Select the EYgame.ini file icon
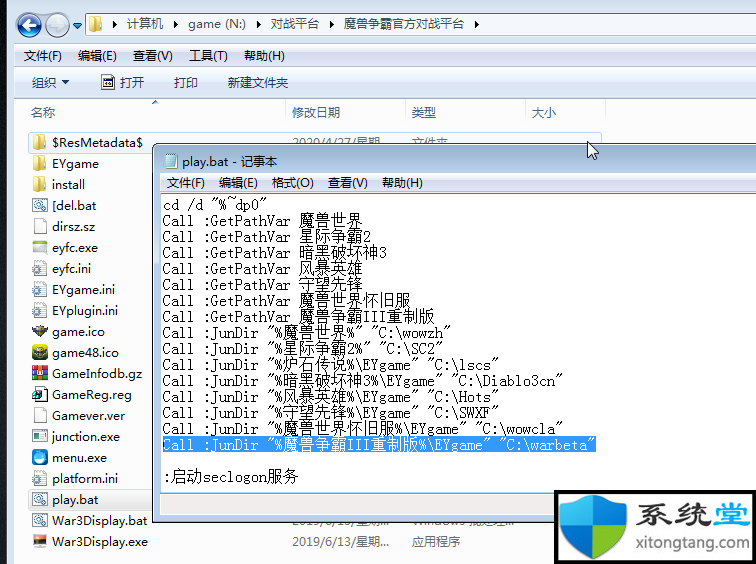Image resolution: width=756 pixels, height=564 pixels. click(x=40, y=289)
